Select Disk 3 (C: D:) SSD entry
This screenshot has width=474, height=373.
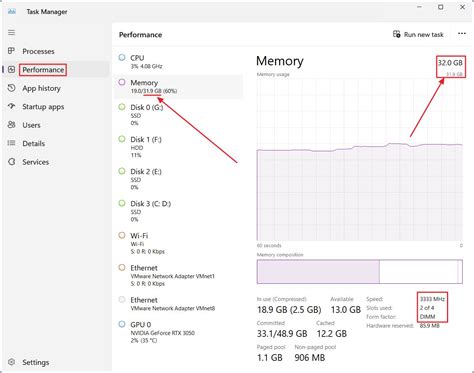(x=178, y=211)
